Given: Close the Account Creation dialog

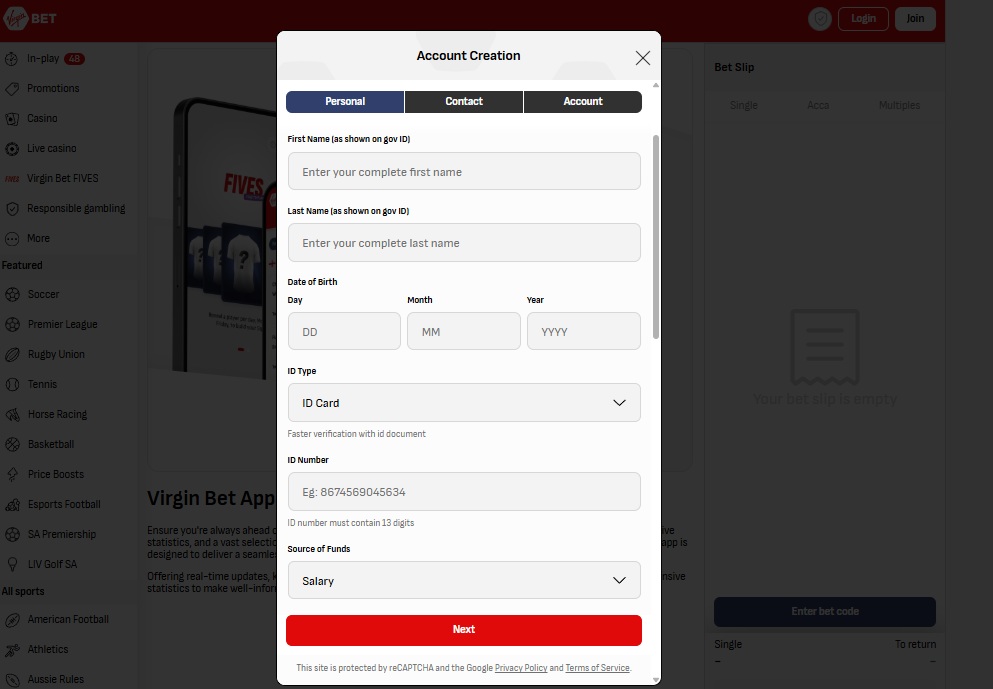Looking at the screenshot, I should pyautogui.click(x=643, y=58).
